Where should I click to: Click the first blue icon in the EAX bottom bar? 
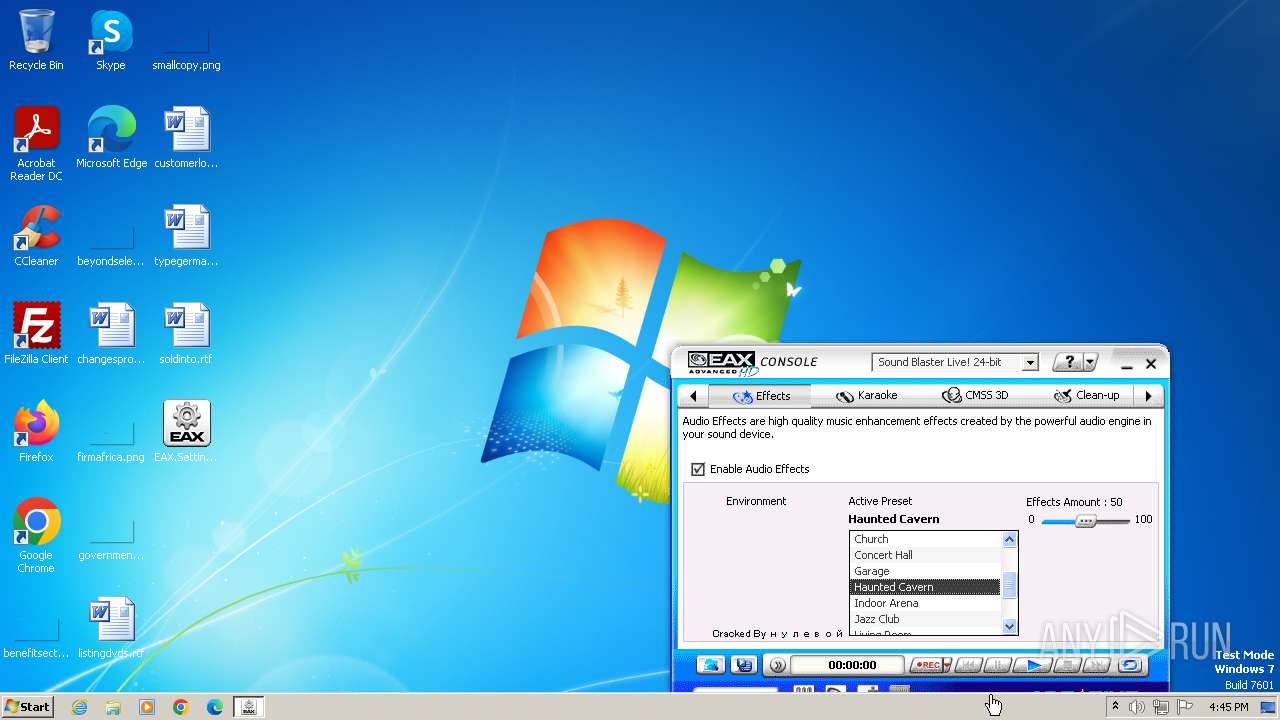[x=710, y=665]
